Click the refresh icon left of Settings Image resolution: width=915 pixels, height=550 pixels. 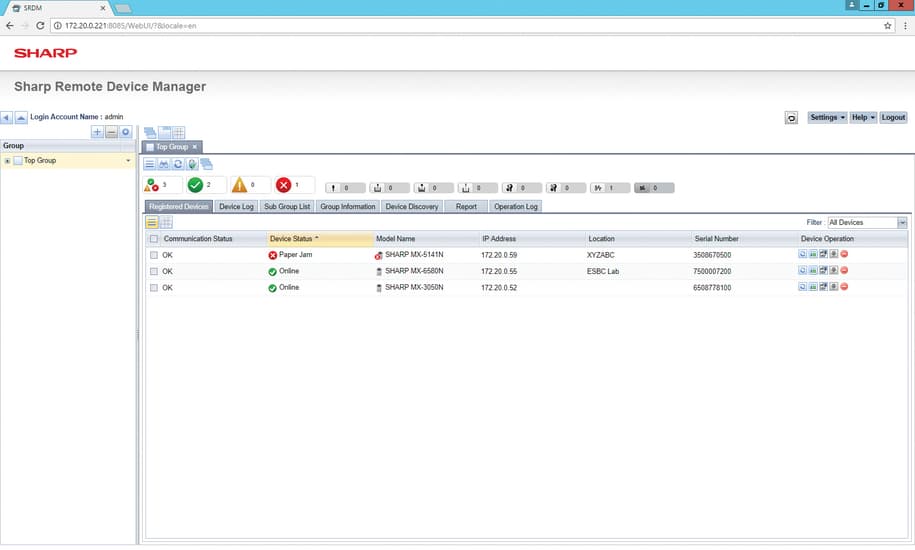click(x=791, y=118)
